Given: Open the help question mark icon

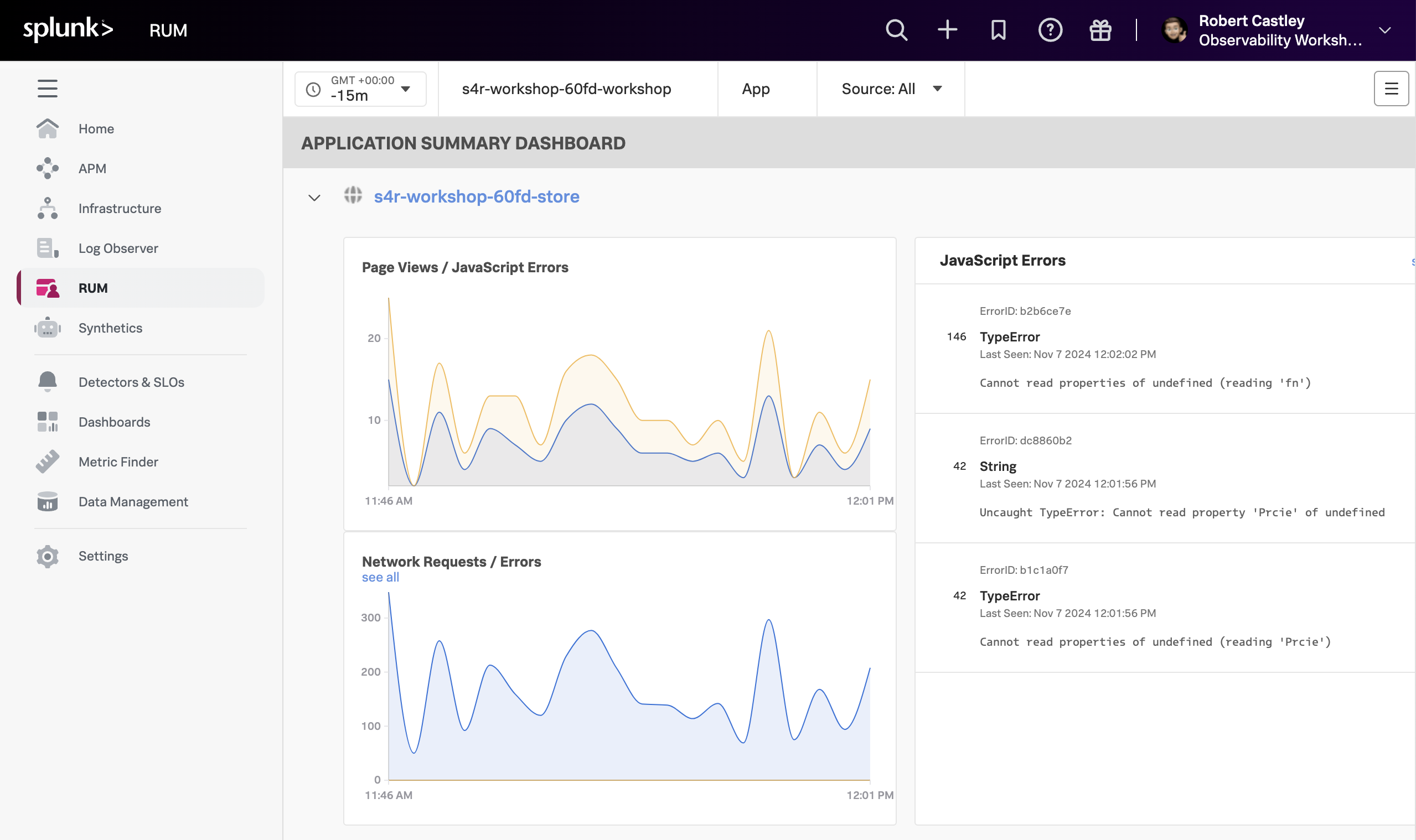Looking at the screenshot, I should click(1050, 30).
